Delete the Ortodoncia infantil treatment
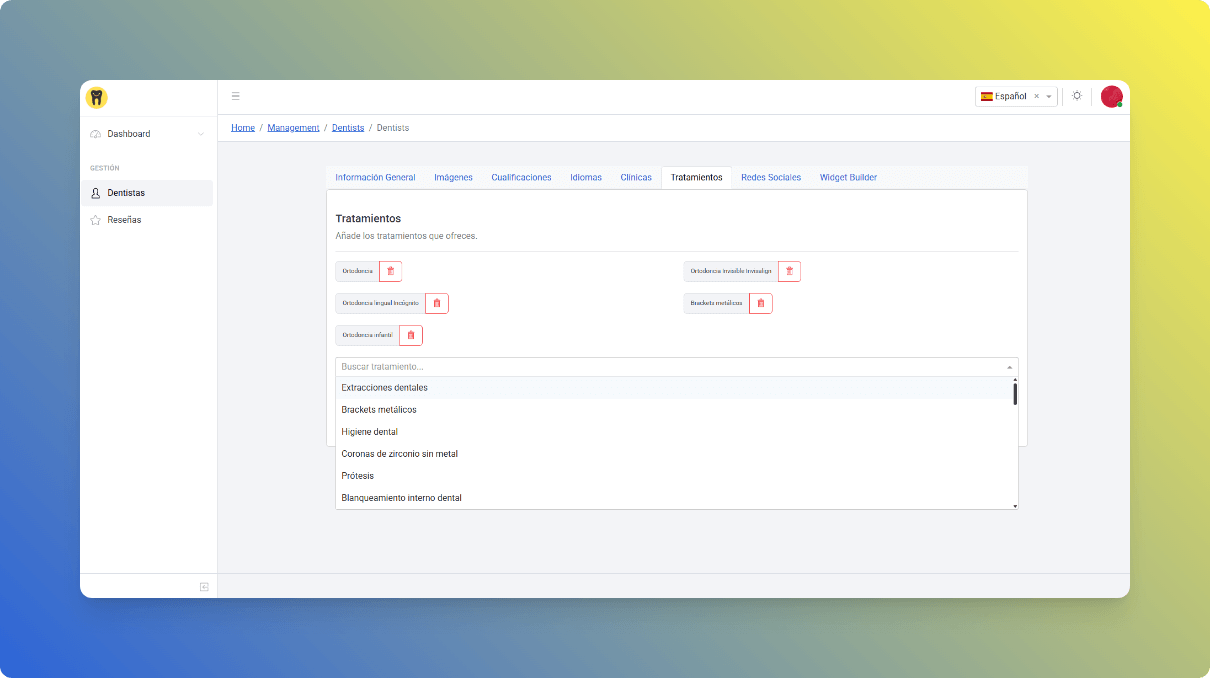 pyautogui.click(x=411, y=335)
